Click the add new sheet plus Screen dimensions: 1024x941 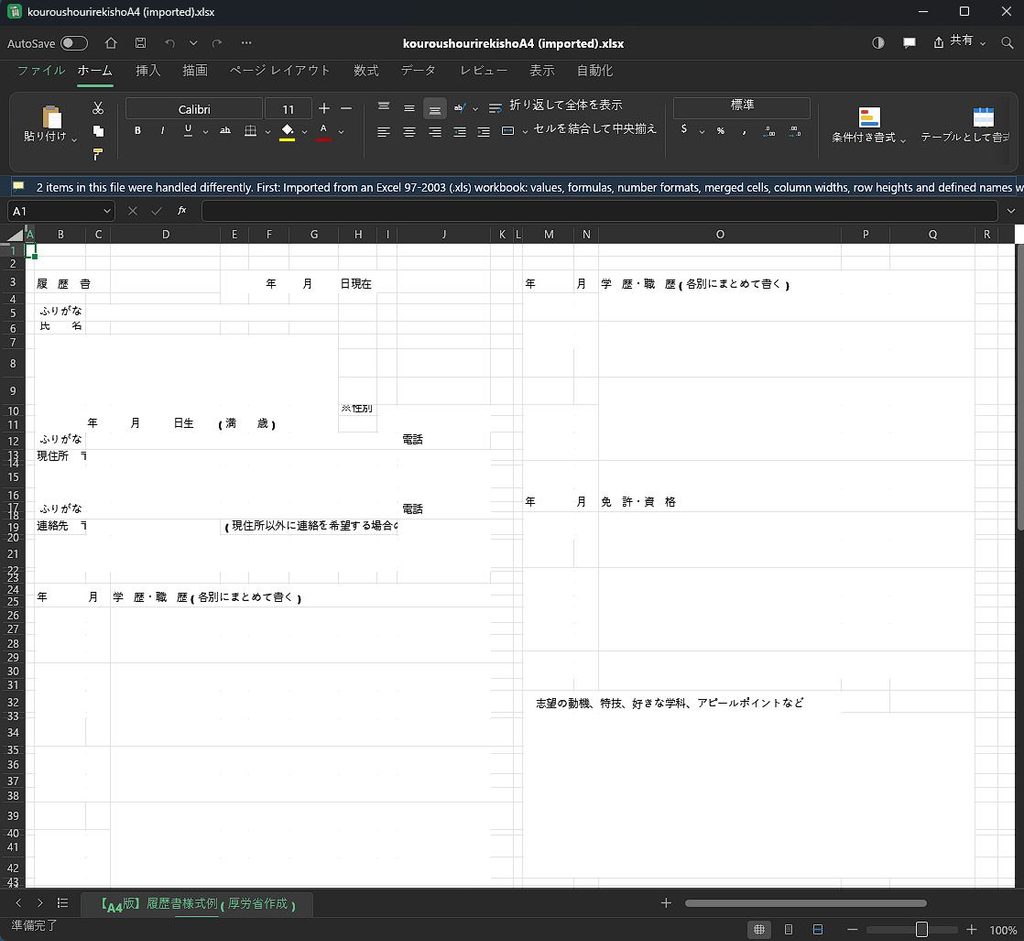(x=666, y=903)
